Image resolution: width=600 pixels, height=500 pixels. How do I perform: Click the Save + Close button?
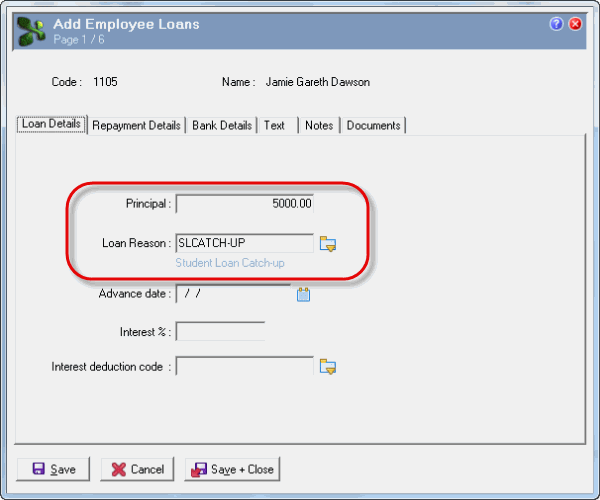(232, 469)
